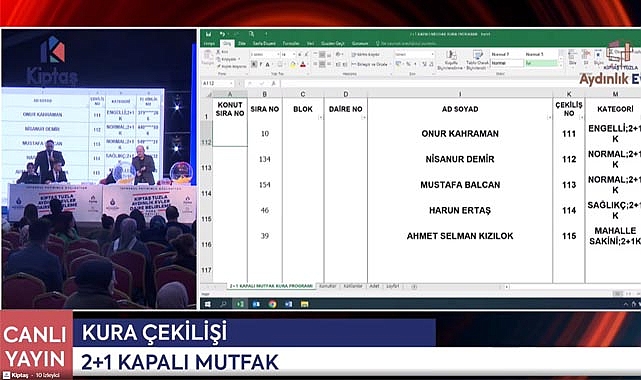This screenshot has height=380, width=641.
Task: Toggle top vertical alignment
Action: [x=315, y=54]
